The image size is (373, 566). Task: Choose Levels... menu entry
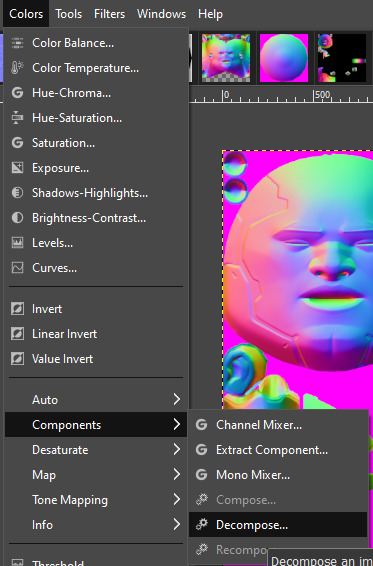[96, 243]
